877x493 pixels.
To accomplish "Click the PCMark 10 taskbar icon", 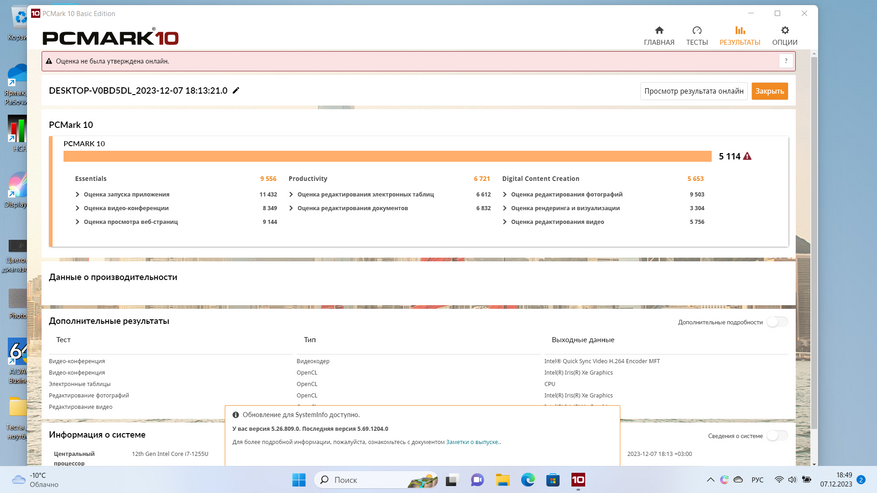I will pos(578,480).
